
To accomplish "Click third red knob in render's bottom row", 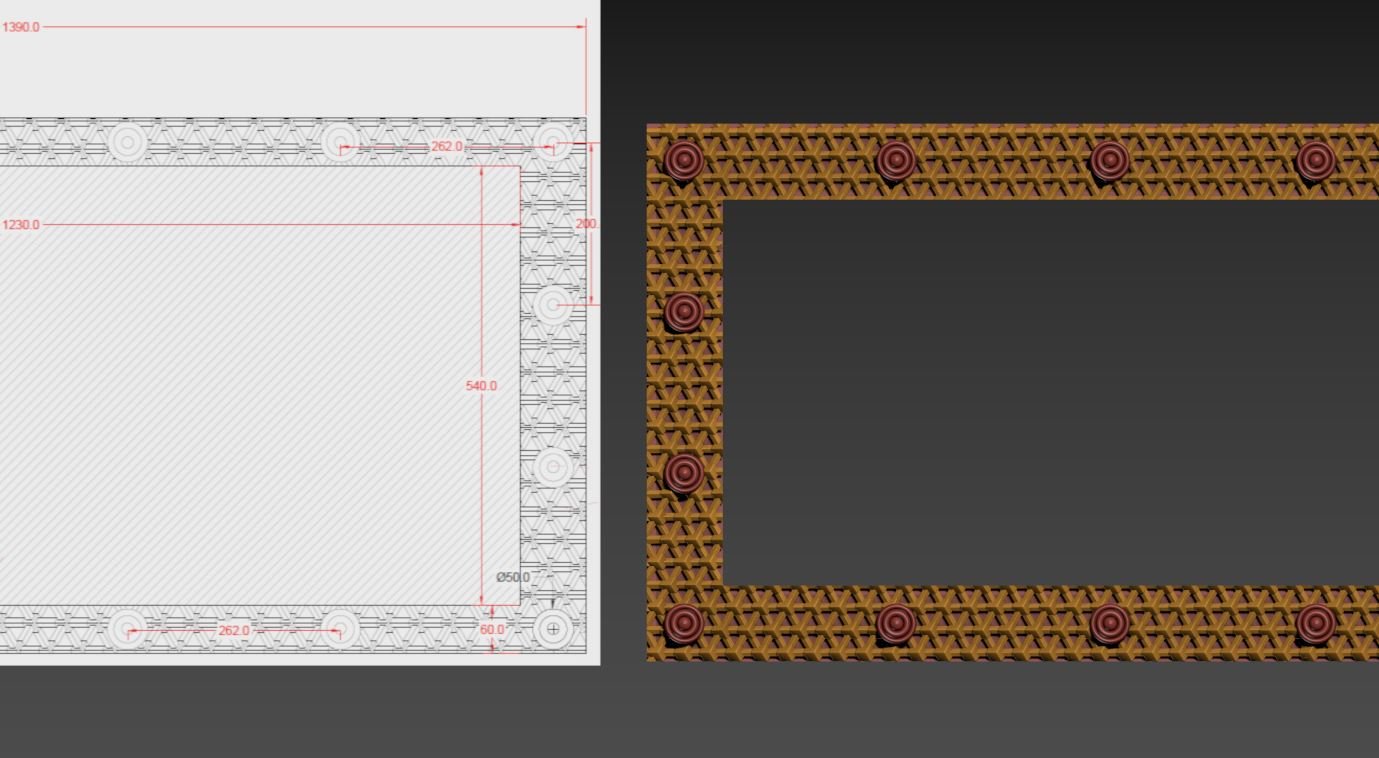I will click(x=1110, y=623).
